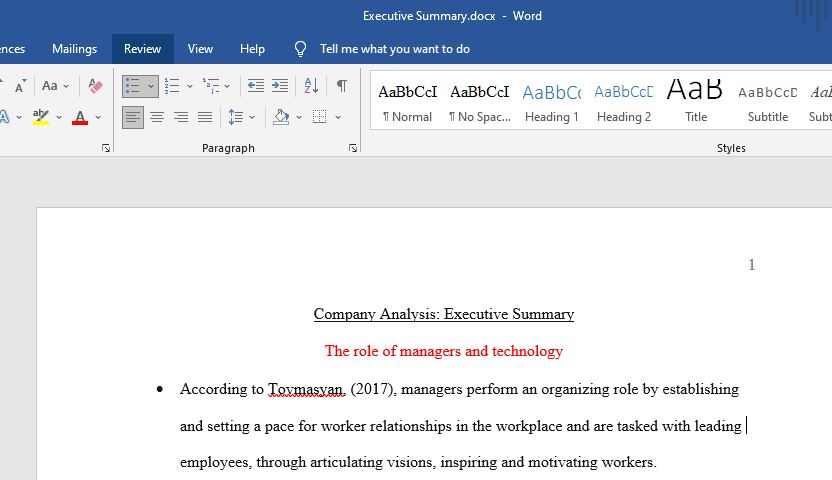The image size is (832, 480).
Task: Open the bullet library dropdown arrow
Action: point(151,86)
